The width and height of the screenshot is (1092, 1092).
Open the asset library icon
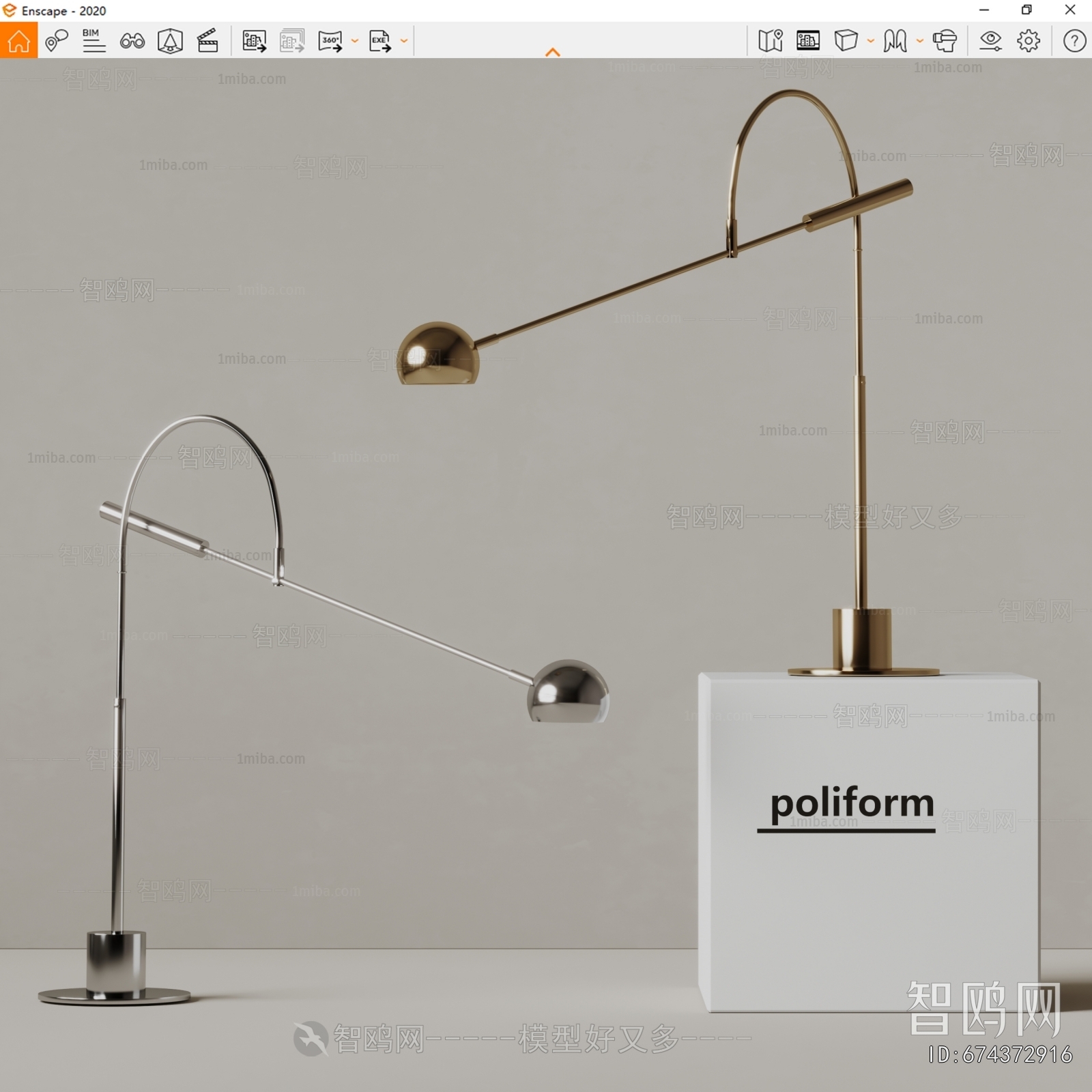click(x=170, y=41)
